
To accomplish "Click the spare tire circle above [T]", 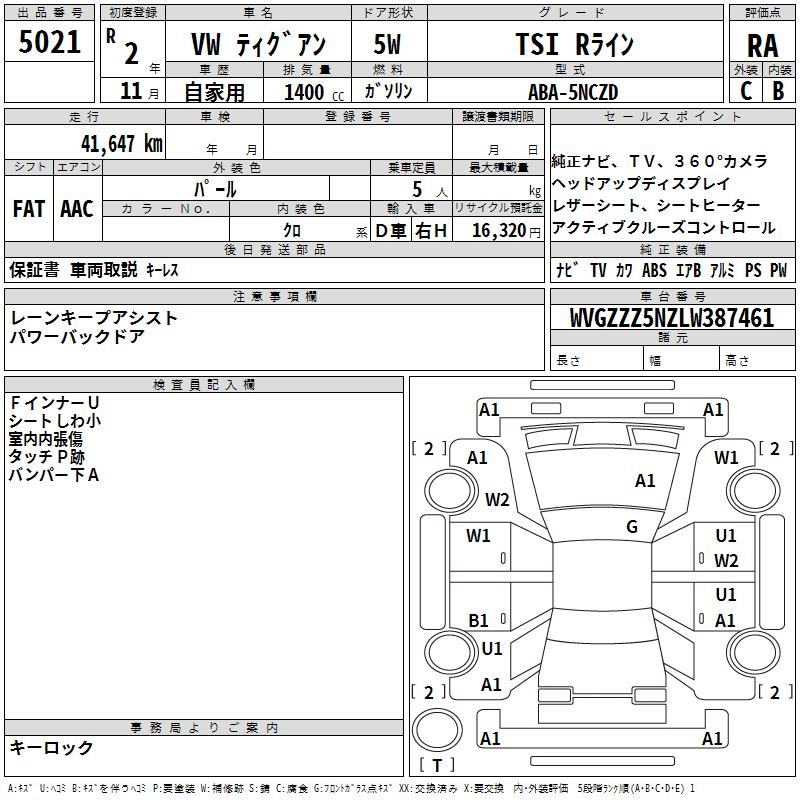I will click(x=437, y=729).
